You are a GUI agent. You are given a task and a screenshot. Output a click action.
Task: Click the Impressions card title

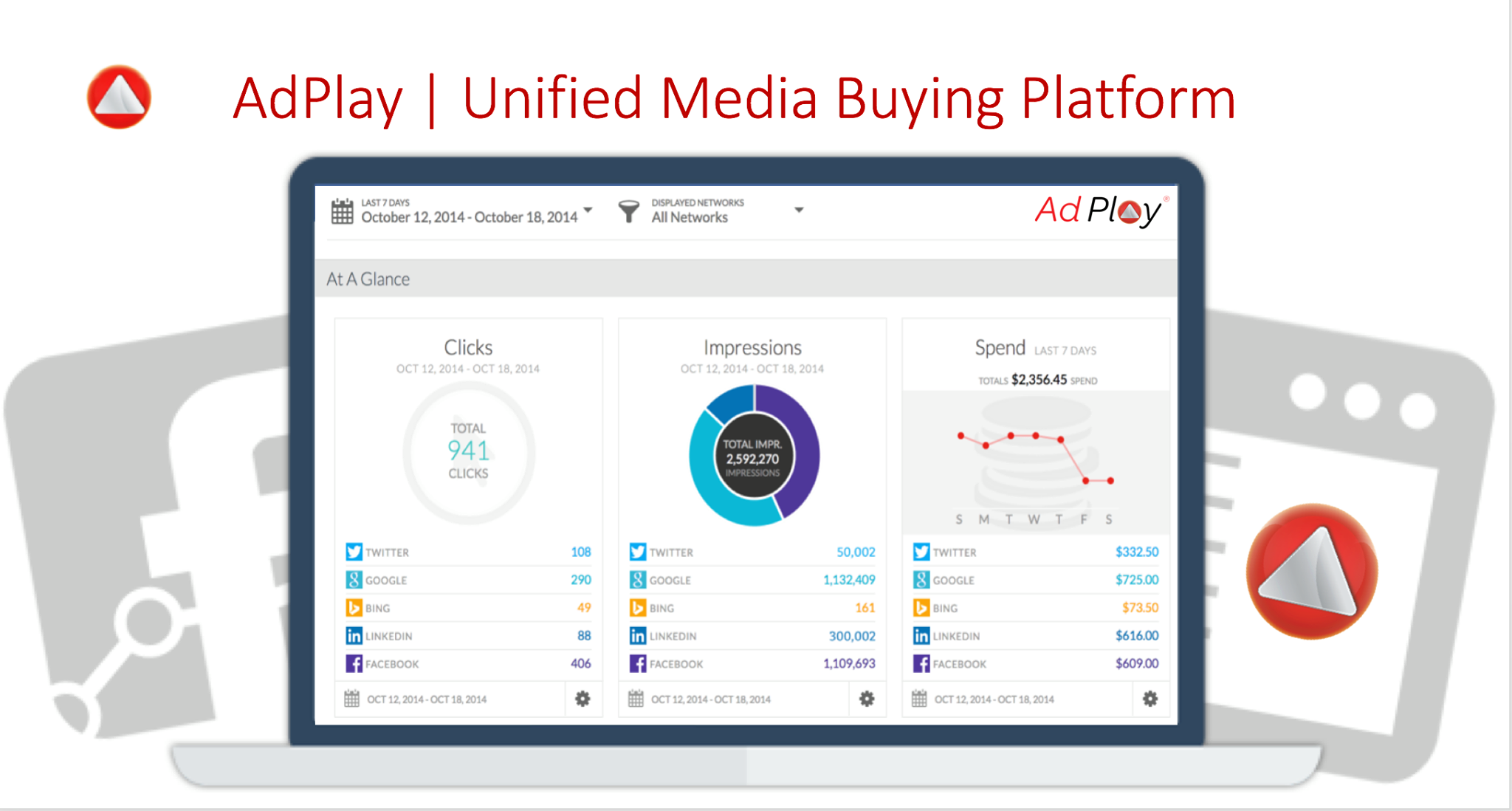point(752,347)
